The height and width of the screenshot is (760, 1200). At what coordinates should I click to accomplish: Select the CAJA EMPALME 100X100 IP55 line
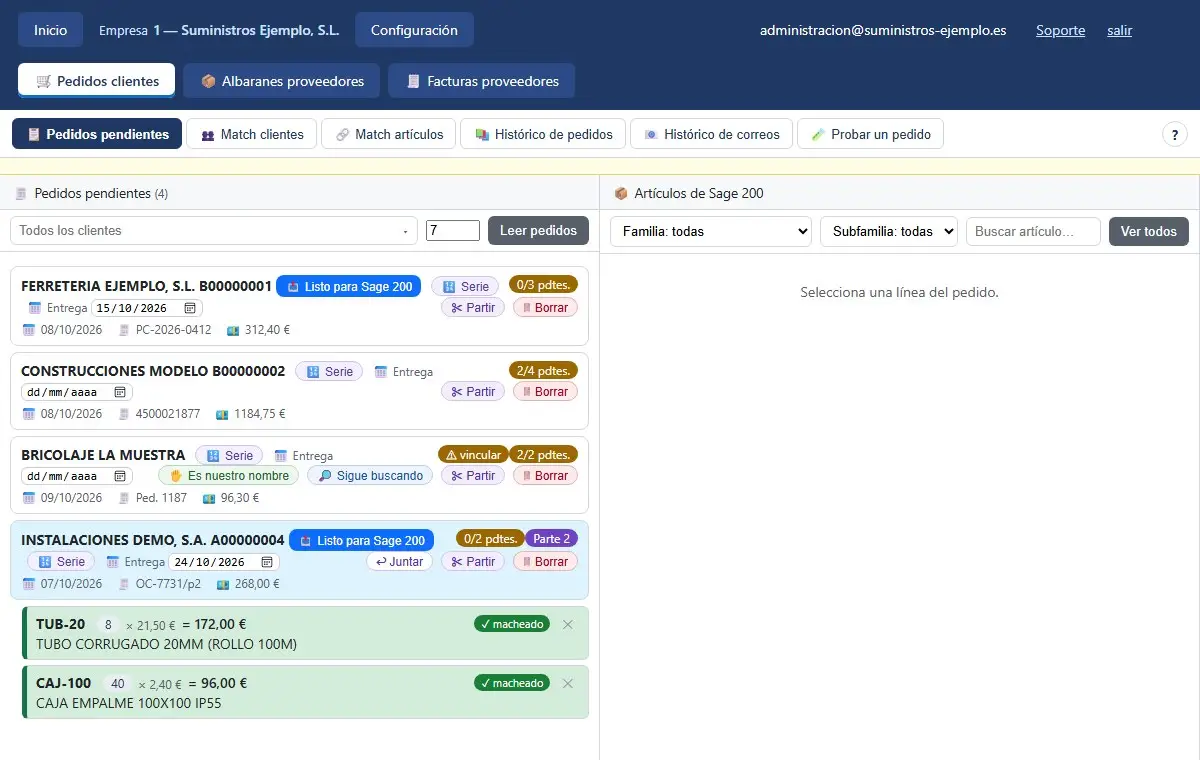[x=305, y=692]
